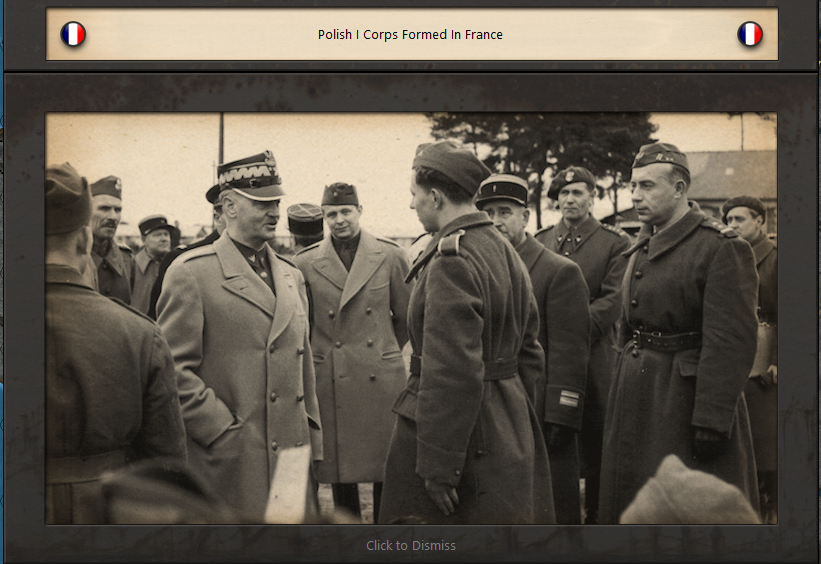Click the French flag icon left of the title
This screenshot has width=821, height=564.
click(73, 34)
